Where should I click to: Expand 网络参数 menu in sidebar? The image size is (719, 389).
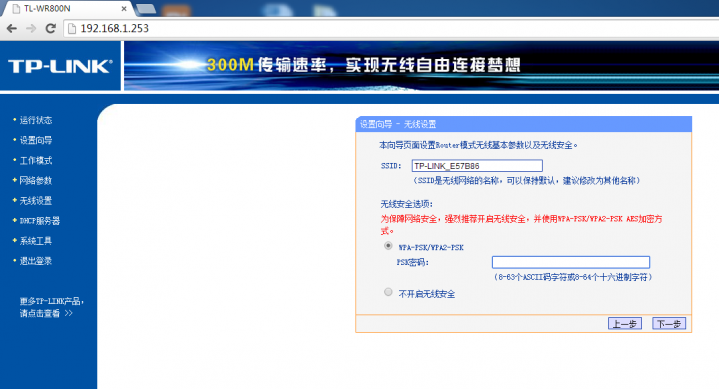coord(36,181)
